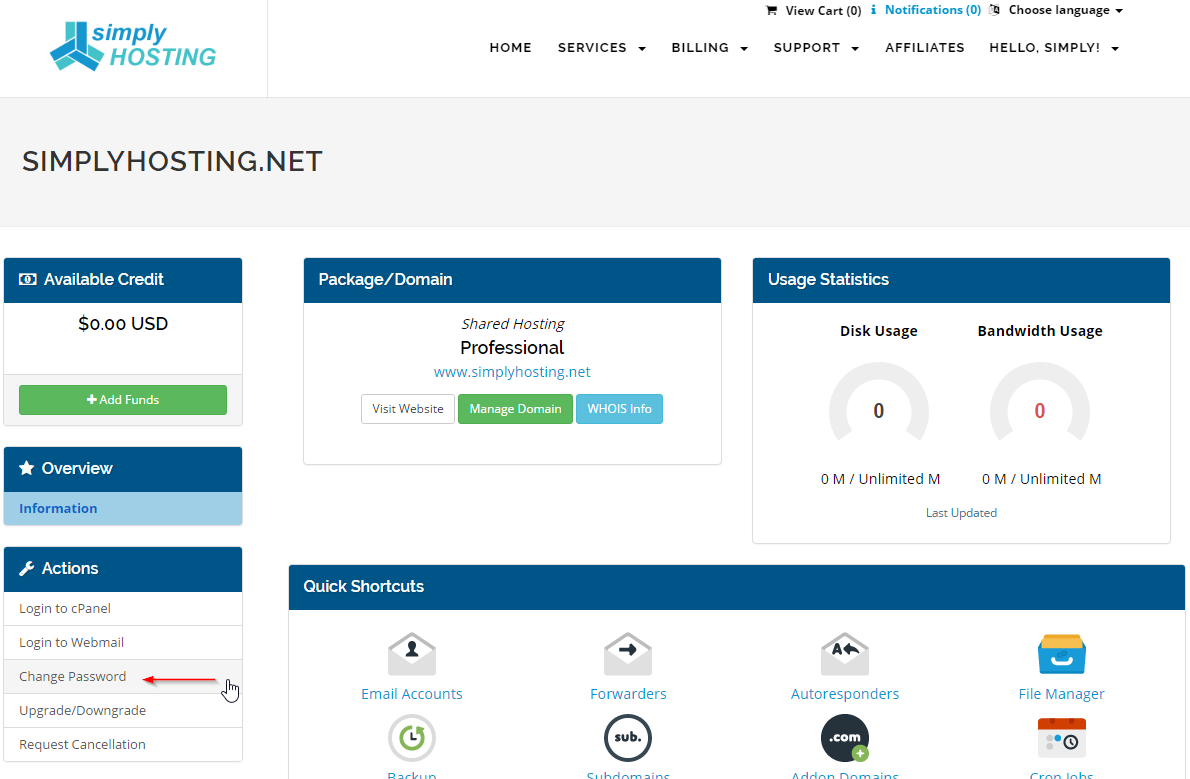1190x779 pixels.
Task: Open the Cron Jobs calendar icon
Action: (x=1062, y=737)
